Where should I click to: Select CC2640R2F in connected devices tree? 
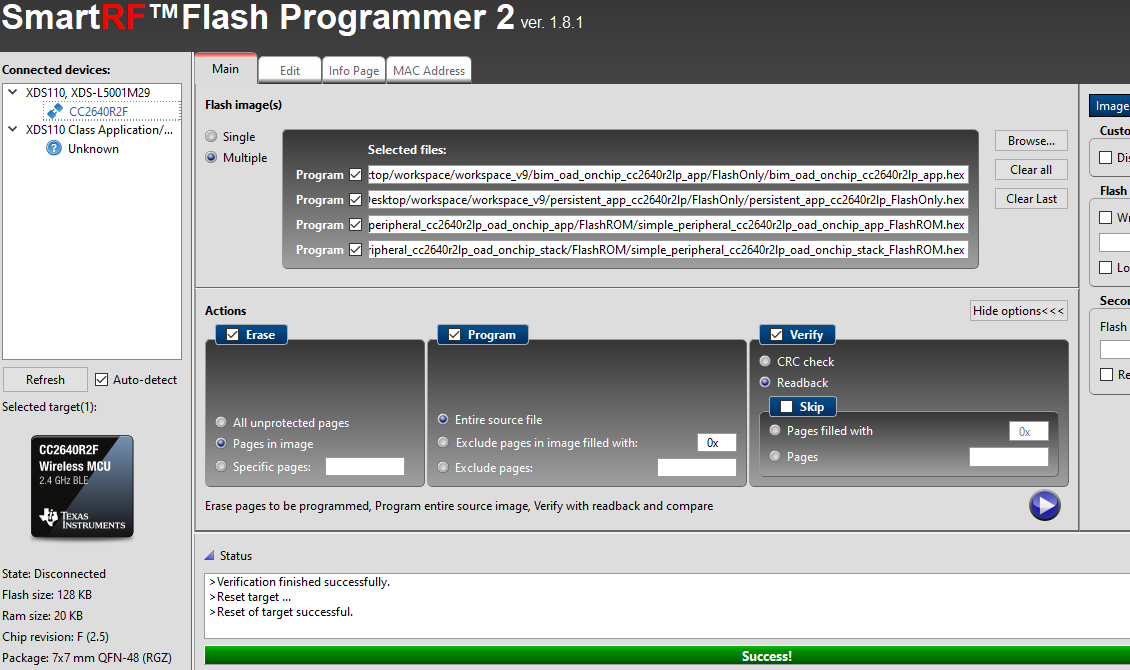[98, 111]
